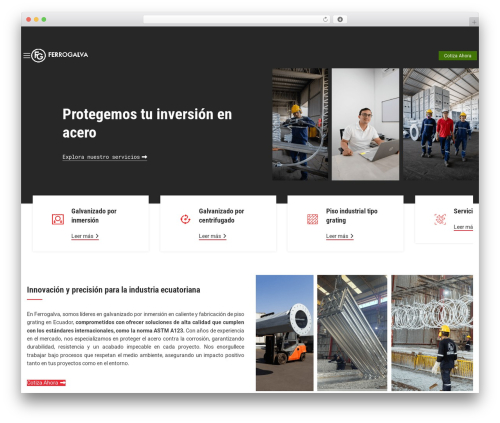500x423 pixels.
Task: Click the green browser maximize dot
Action: (44, 19)
